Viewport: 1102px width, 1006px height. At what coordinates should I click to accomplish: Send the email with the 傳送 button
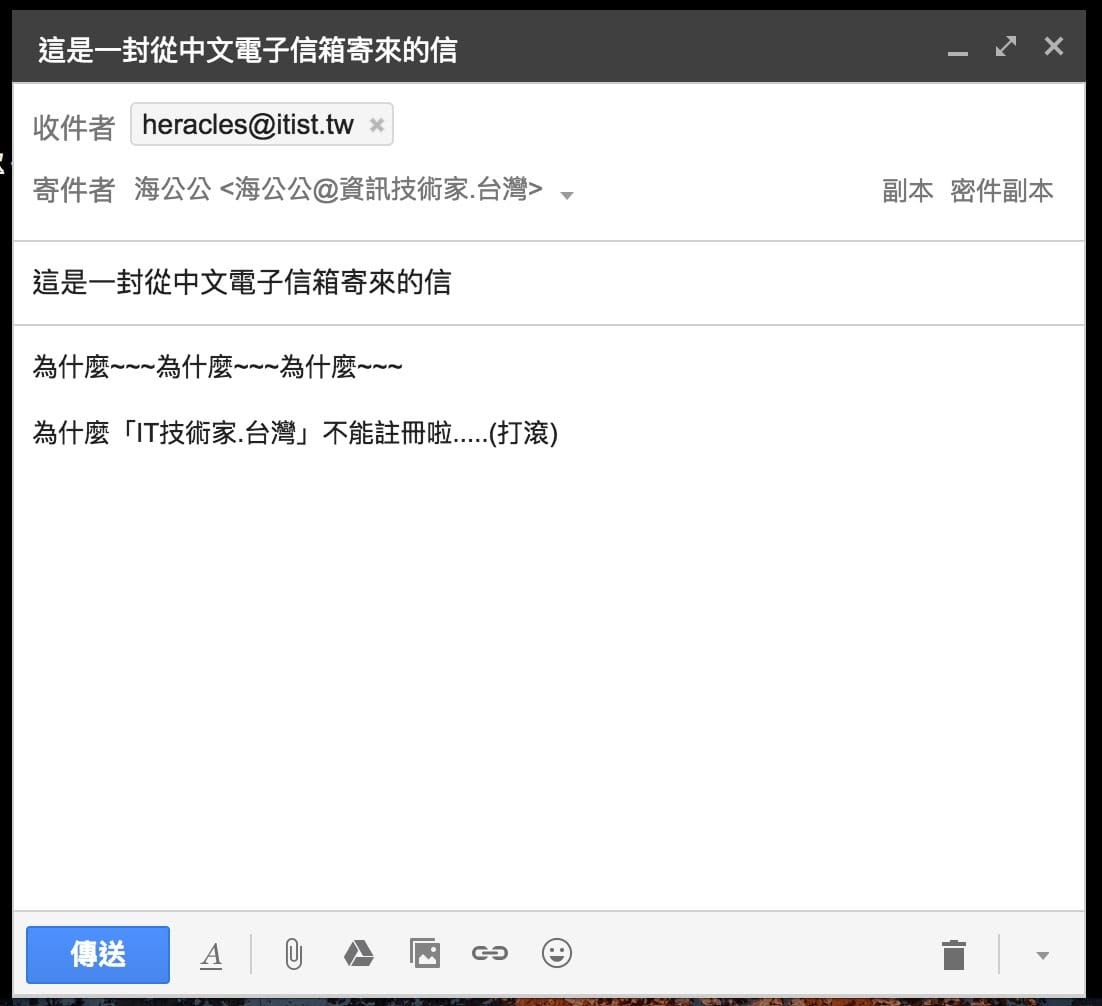coord(97,954)
